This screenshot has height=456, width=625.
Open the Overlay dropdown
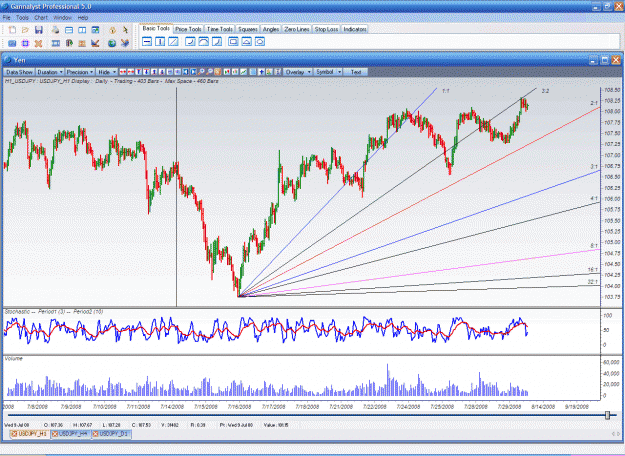[298, 72]
